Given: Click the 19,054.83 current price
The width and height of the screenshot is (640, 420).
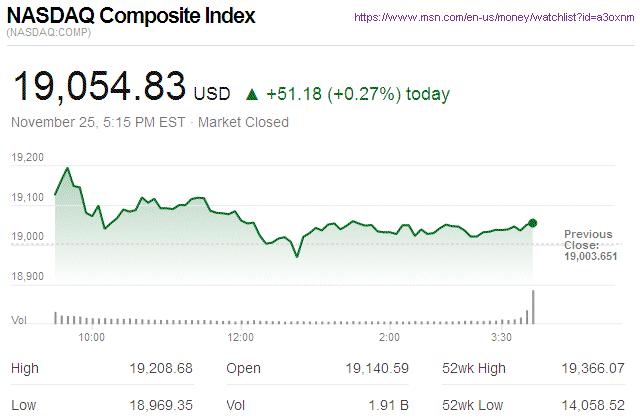Looking at the screenshot, I should pyautogui.click(x=98, y=87).
